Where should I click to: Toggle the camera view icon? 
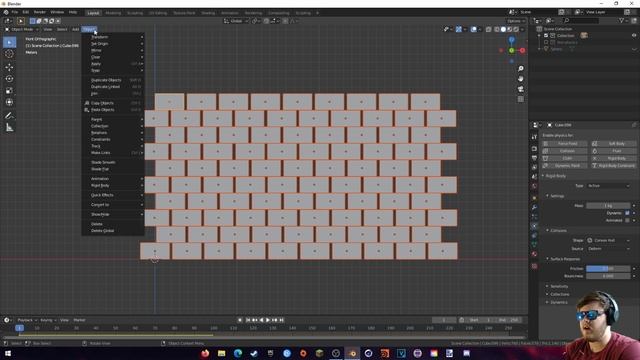[x=520, y=89]
